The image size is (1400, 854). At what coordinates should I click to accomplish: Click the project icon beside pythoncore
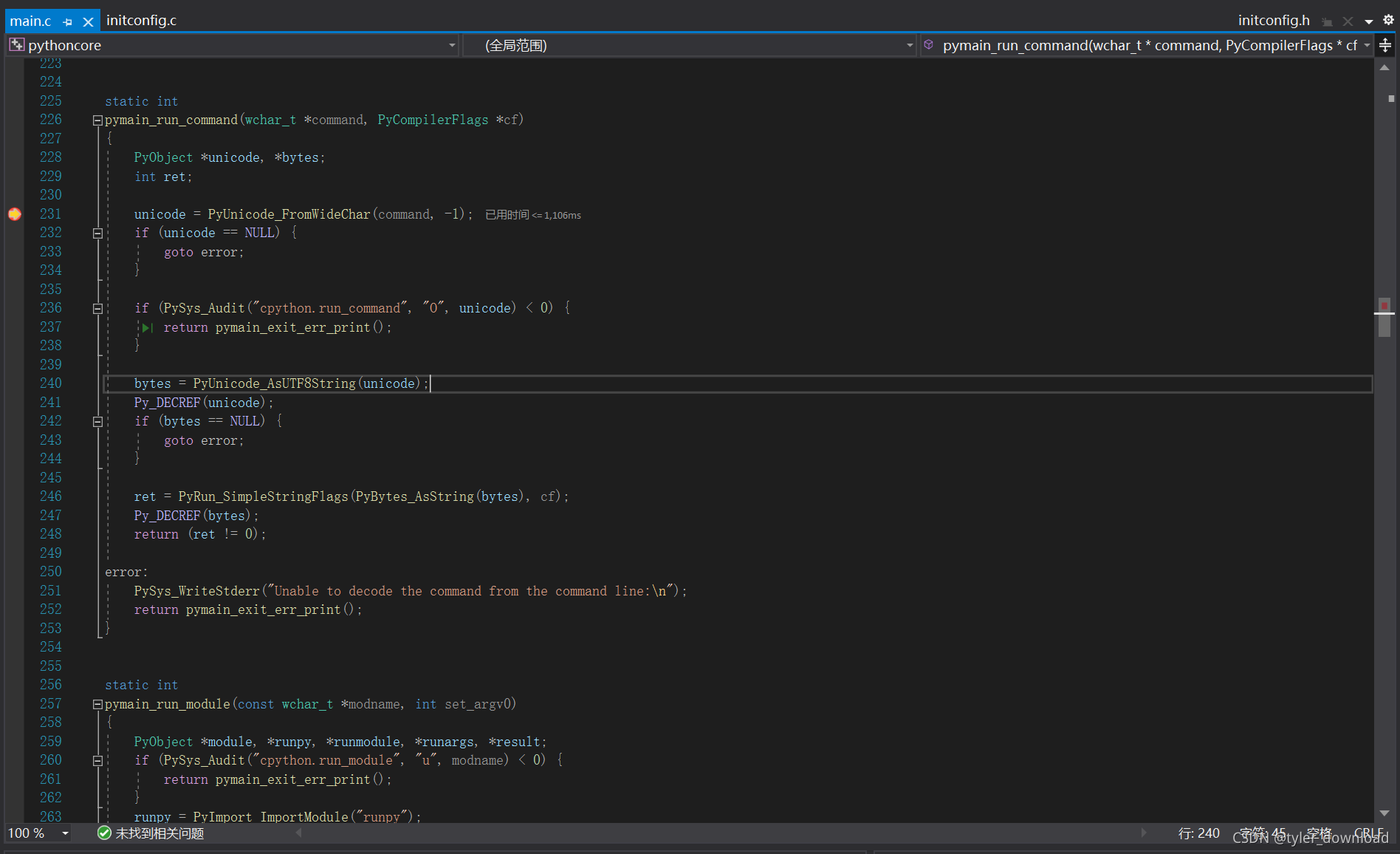coord(17,45)
